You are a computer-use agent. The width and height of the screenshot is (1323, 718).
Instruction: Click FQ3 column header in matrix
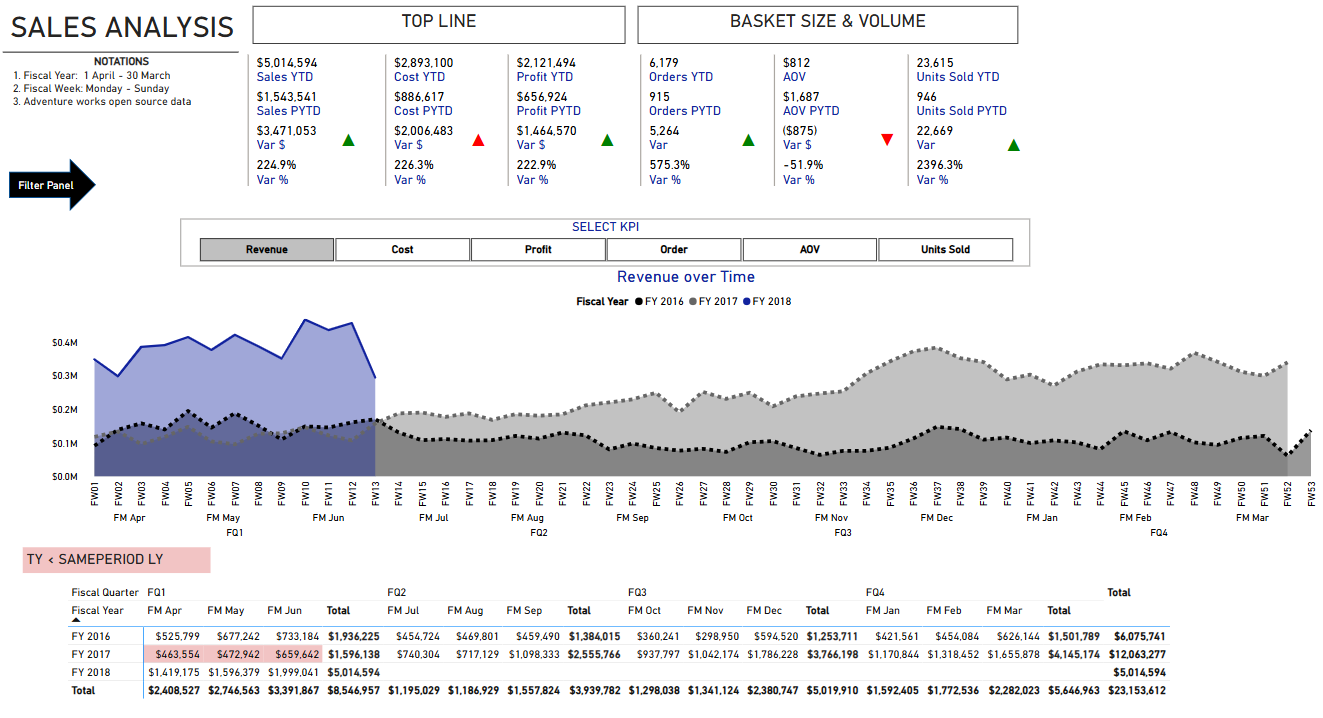(x=638, y=592)
